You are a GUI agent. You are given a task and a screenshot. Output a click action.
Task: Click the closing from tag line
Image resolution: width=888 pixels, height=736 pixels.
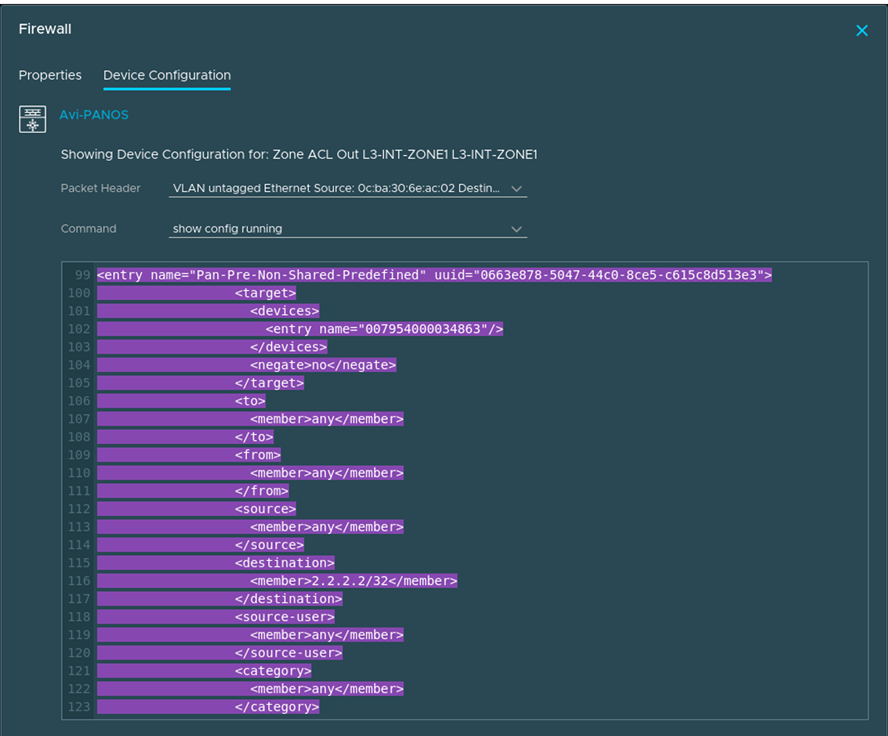coord(261,491)
